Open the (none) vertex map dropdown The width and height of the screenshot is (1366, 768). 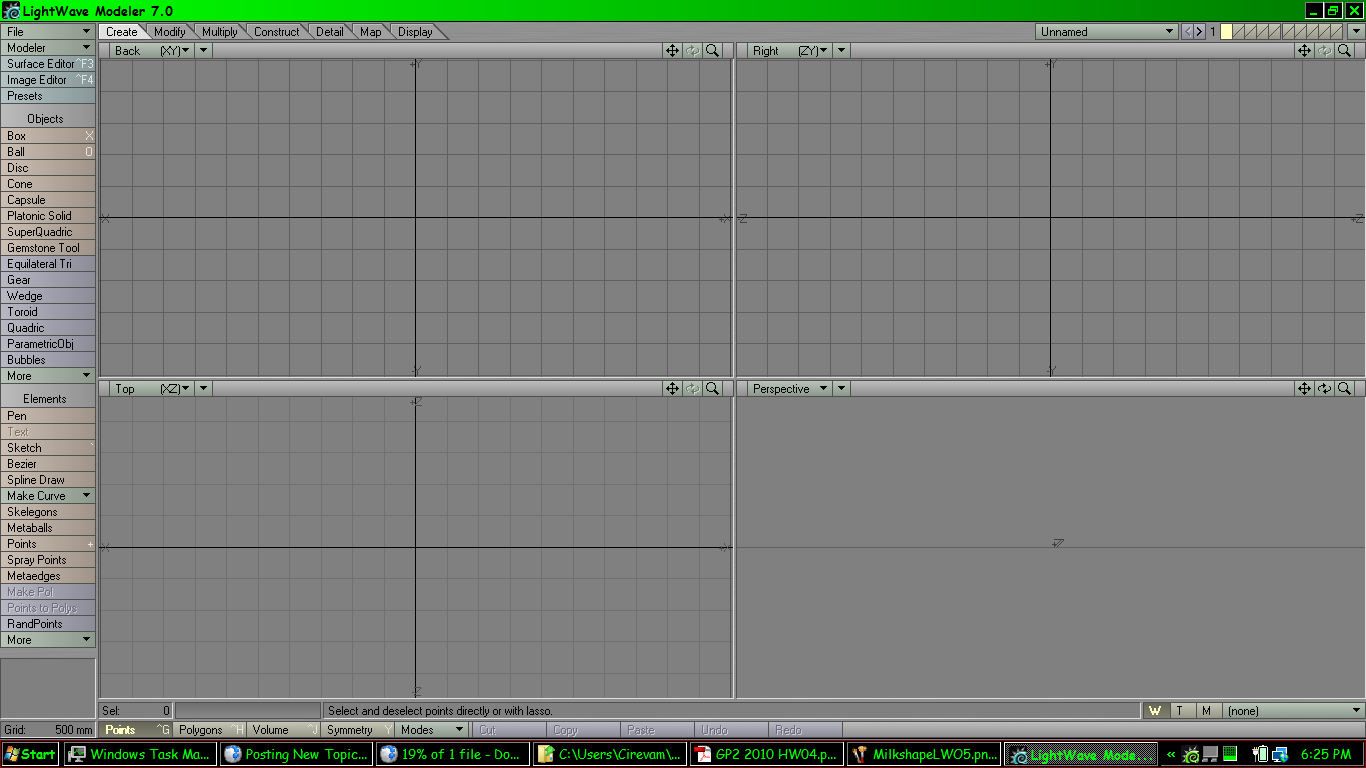pos(1293,711)
